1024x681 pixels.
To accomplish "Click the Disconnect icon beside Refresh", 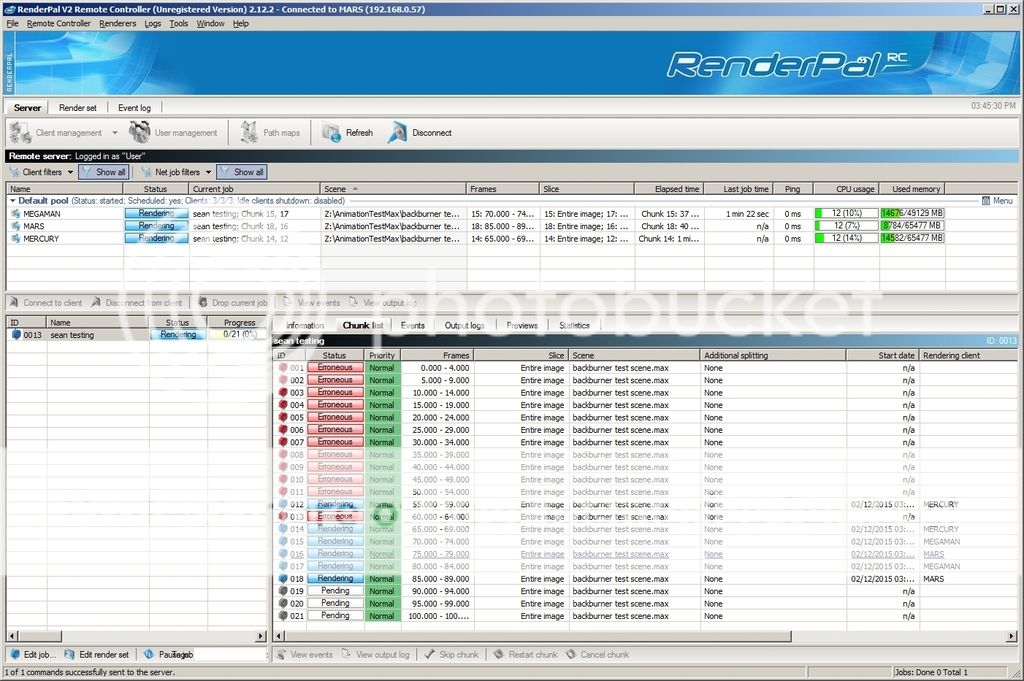I will click(x=397, y=133).
